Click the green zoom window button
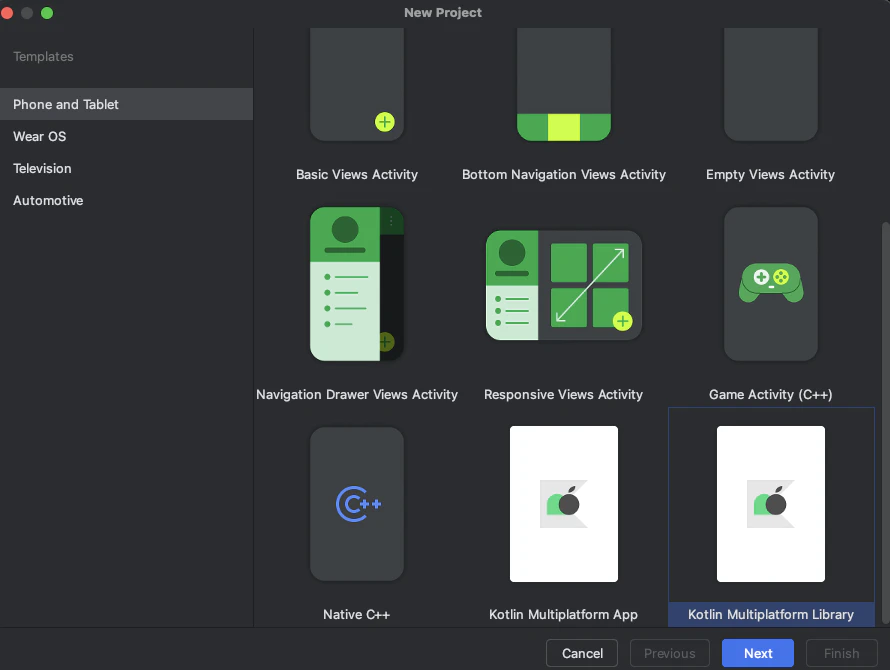The image size is (890, 670). point(47,12)
